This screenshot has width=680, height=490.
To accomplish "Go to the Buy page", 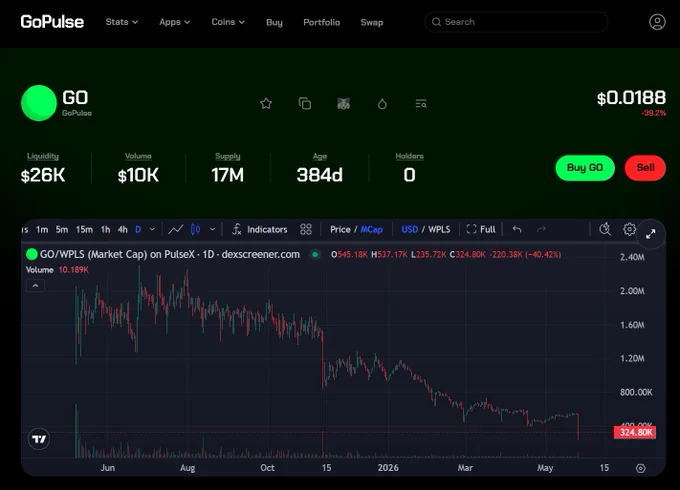I will [x=274, y=23].
